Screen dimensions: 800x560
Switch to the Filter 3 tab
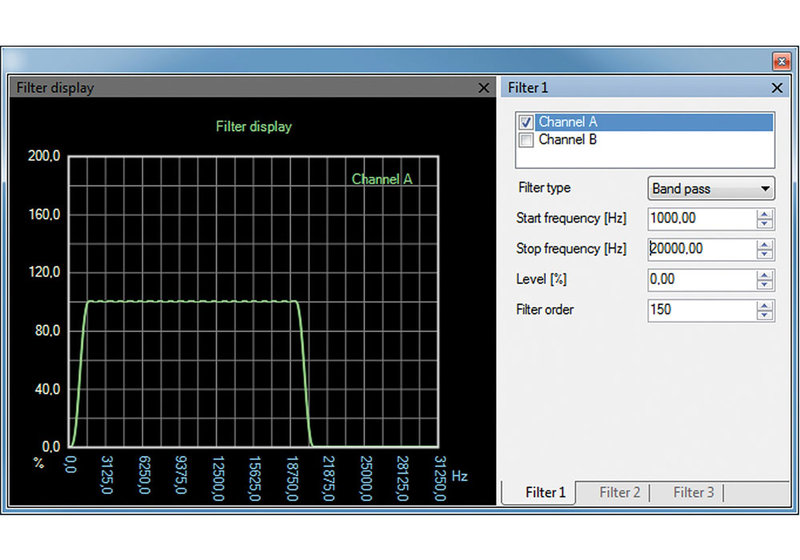click(693, 493)
